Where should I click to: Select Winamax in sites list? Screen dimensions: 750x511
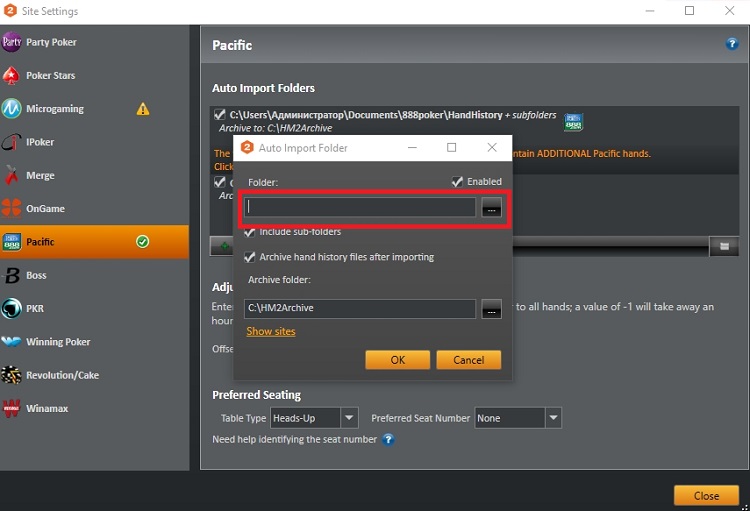pos(94,408)
